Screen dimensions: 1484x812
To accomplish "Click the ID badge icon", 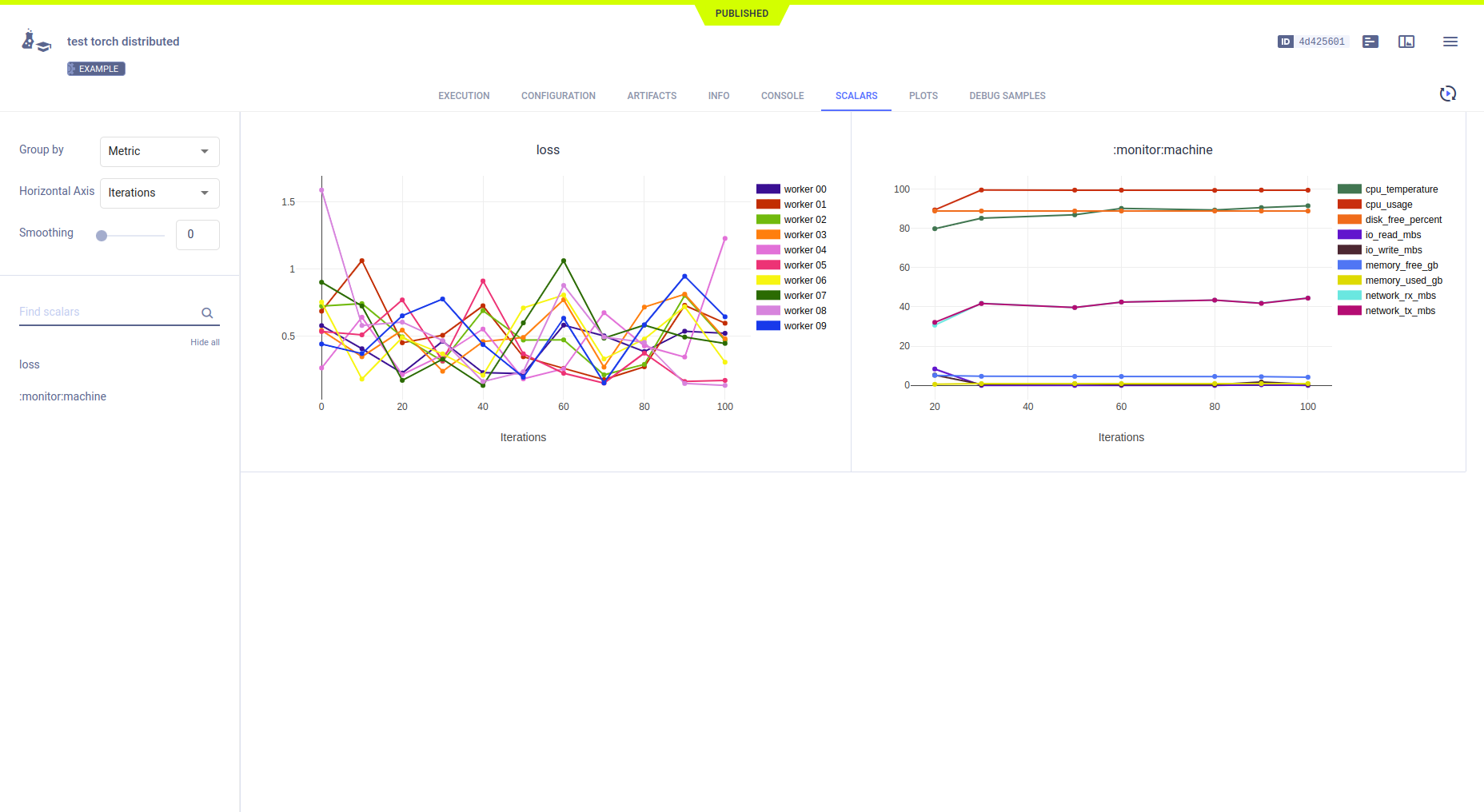I will point(1285,42).
